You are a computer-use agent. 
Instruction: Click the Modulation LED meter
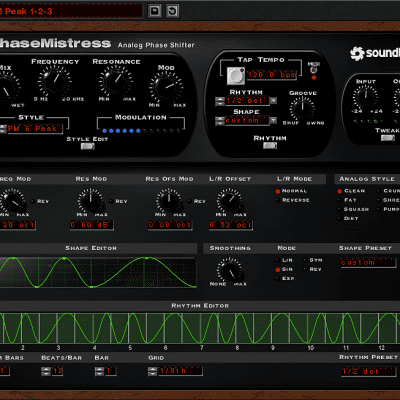pos(141,131)
